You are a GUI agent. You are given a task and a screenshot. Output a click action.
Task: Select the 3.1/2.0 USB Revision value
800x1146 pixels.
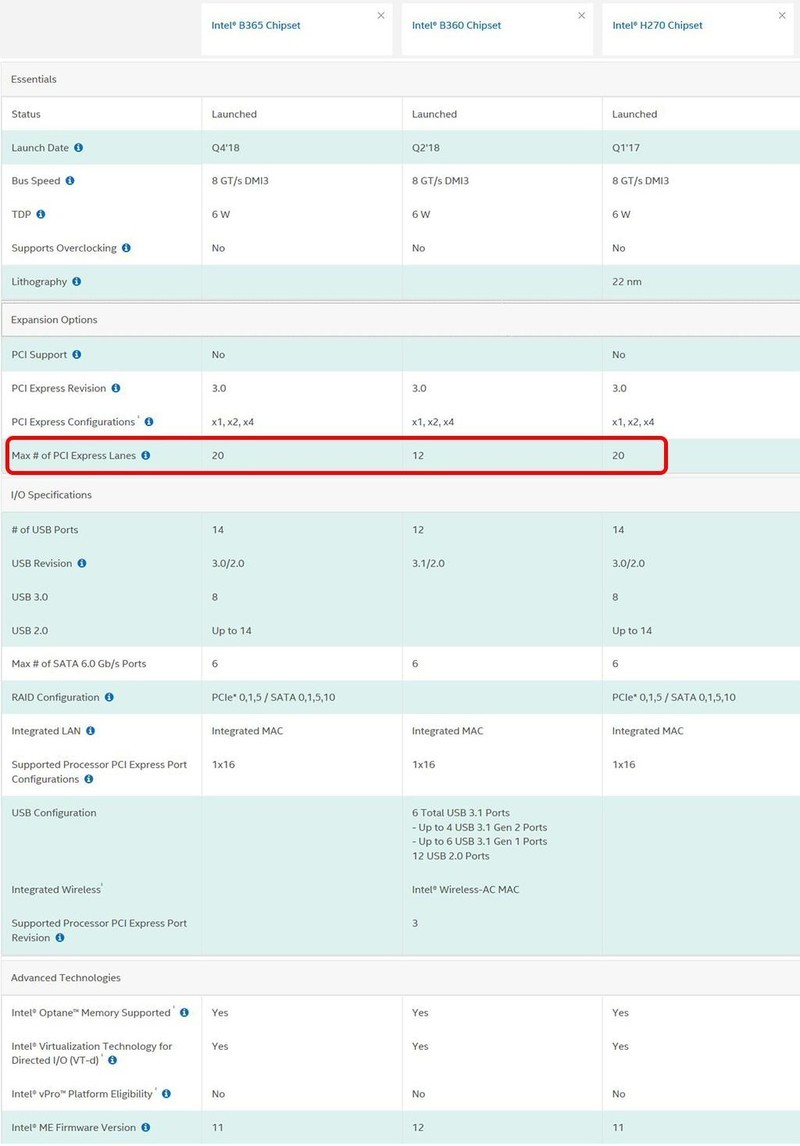click(428, 563)
